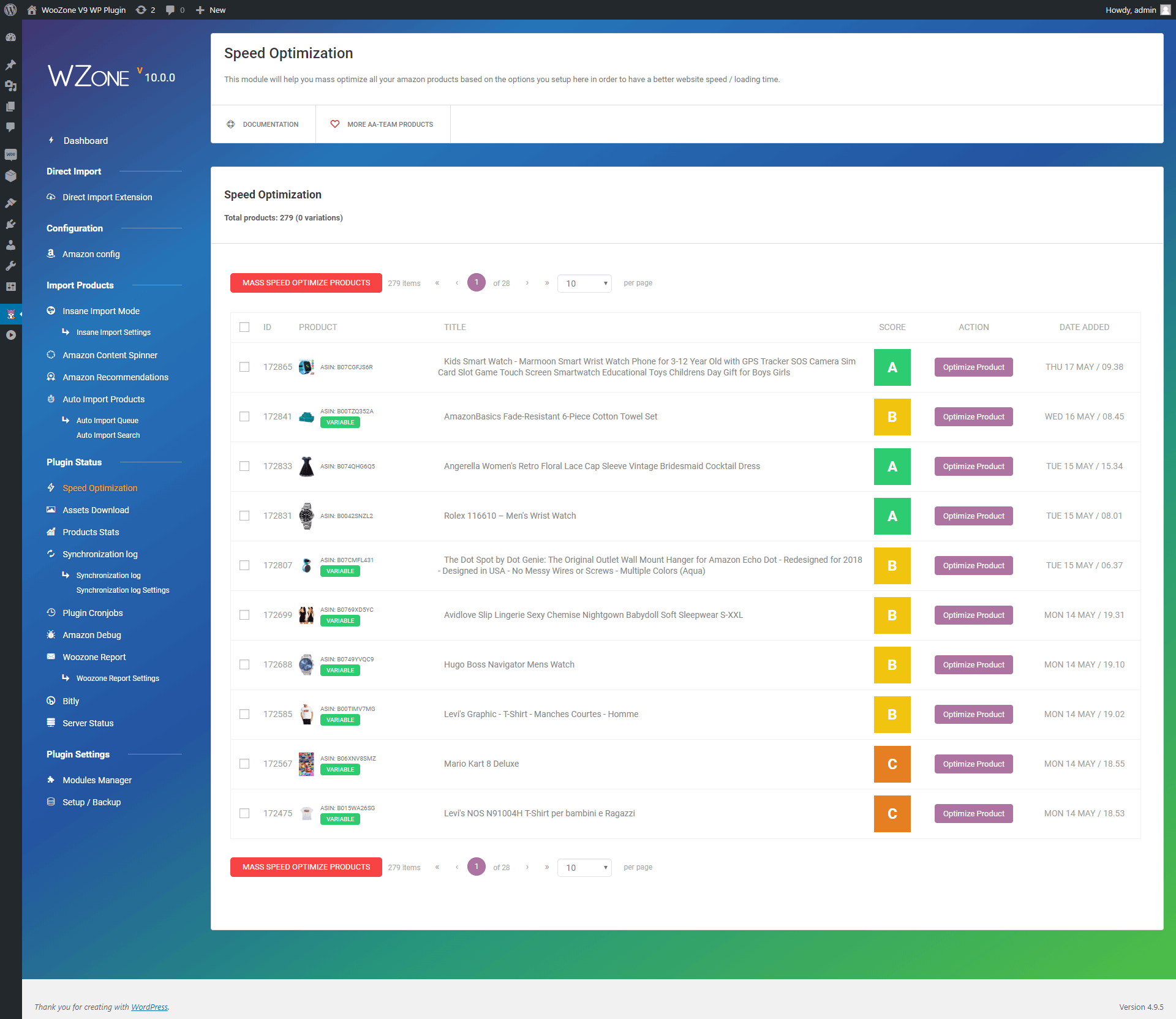Image resolution: width=1176 pixels, height=1019 pixels.
Task: Click bottom Mass Speed Optimize Products button
Action: (306, 867)
